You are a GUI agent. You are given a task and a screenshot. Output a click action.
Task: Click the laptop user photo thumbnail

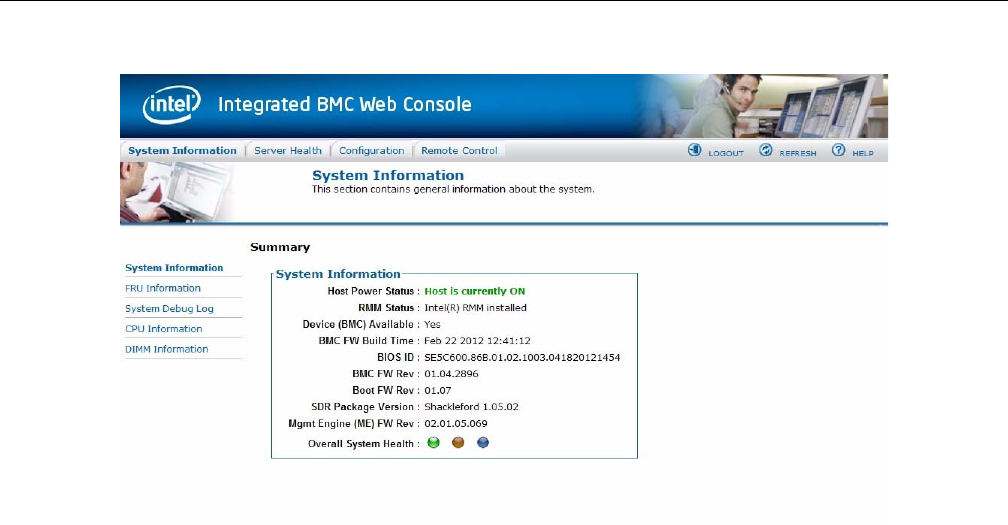[x=178, y=193]
